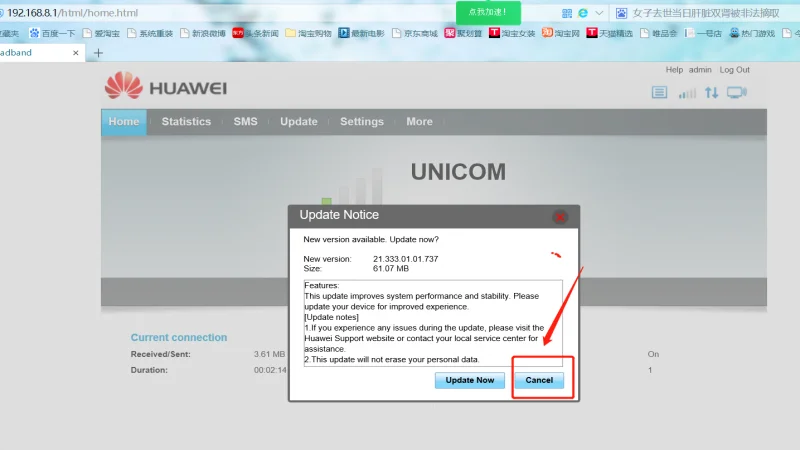This screenshot has height=450, width=800.
Task: Click the Update Notice dialog title
Action: pyautogui.click(x=339, y=215)
